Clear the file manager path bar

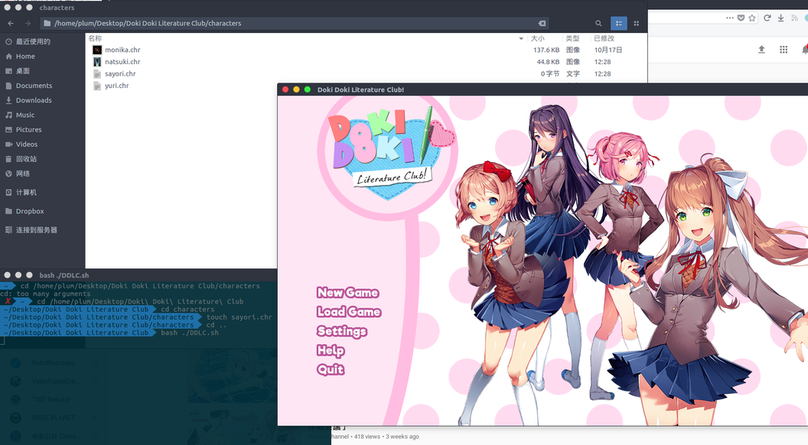click(x=542, y=23)
